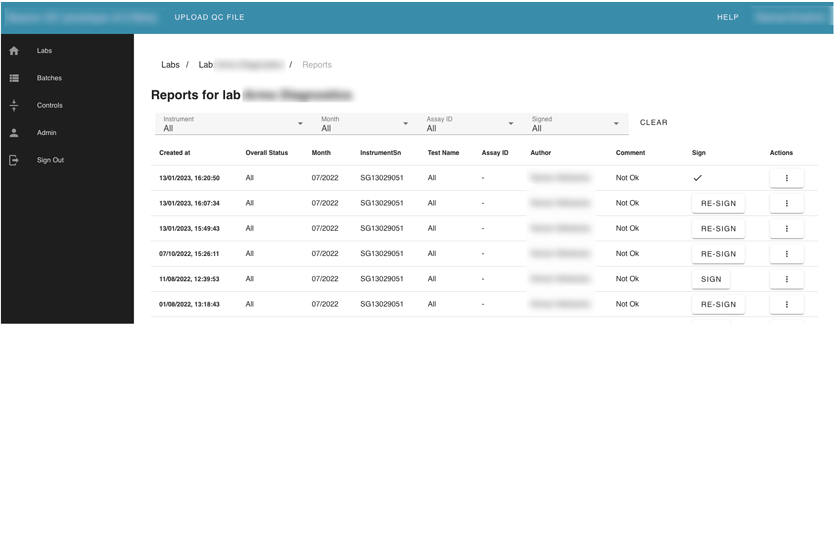Open Batches via its list icon
The width and height of the screenshot is (834, 533).
tap(14, 78)
